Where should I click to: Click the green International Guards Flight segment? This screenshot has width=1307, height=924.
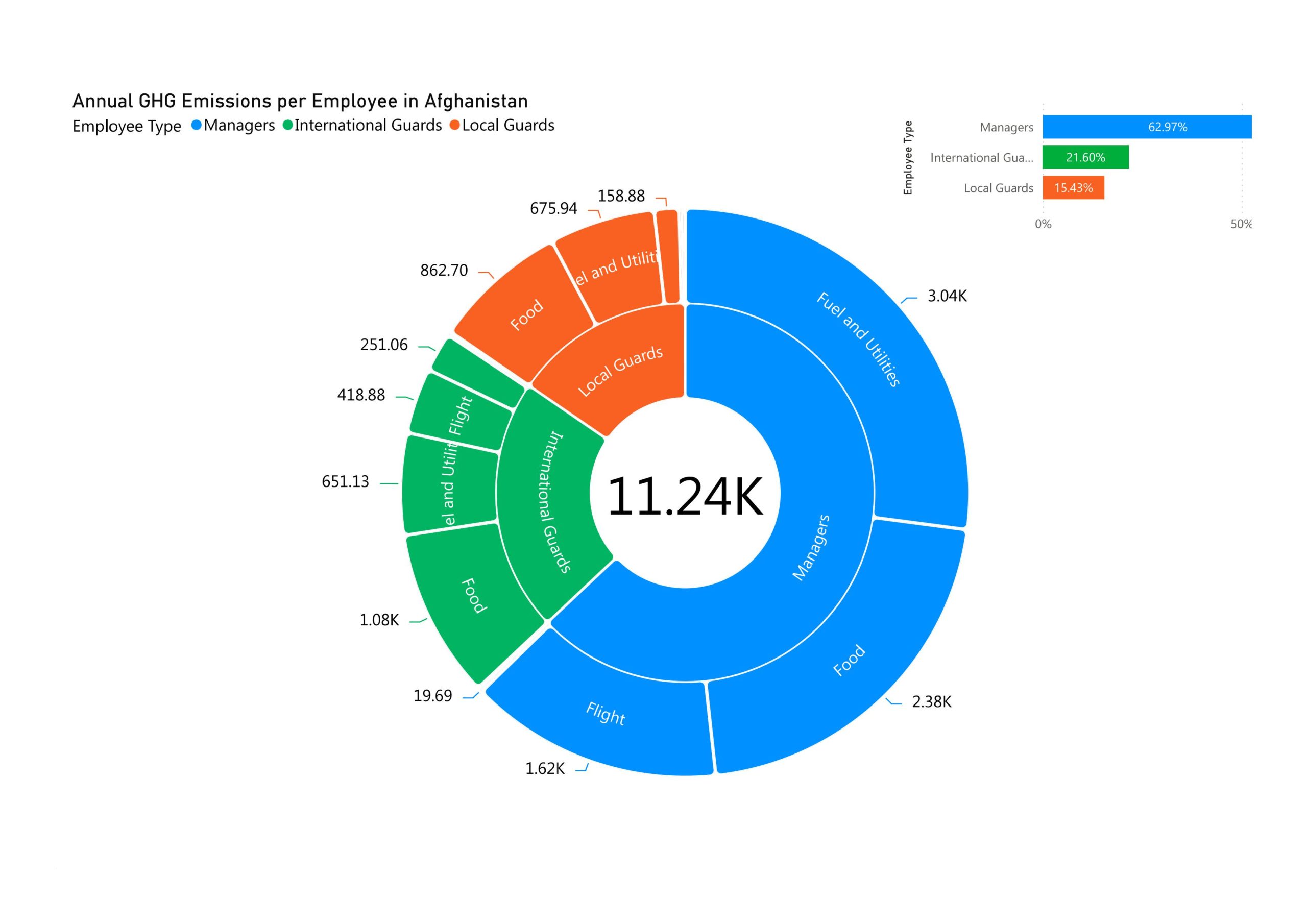click(460, 415)
